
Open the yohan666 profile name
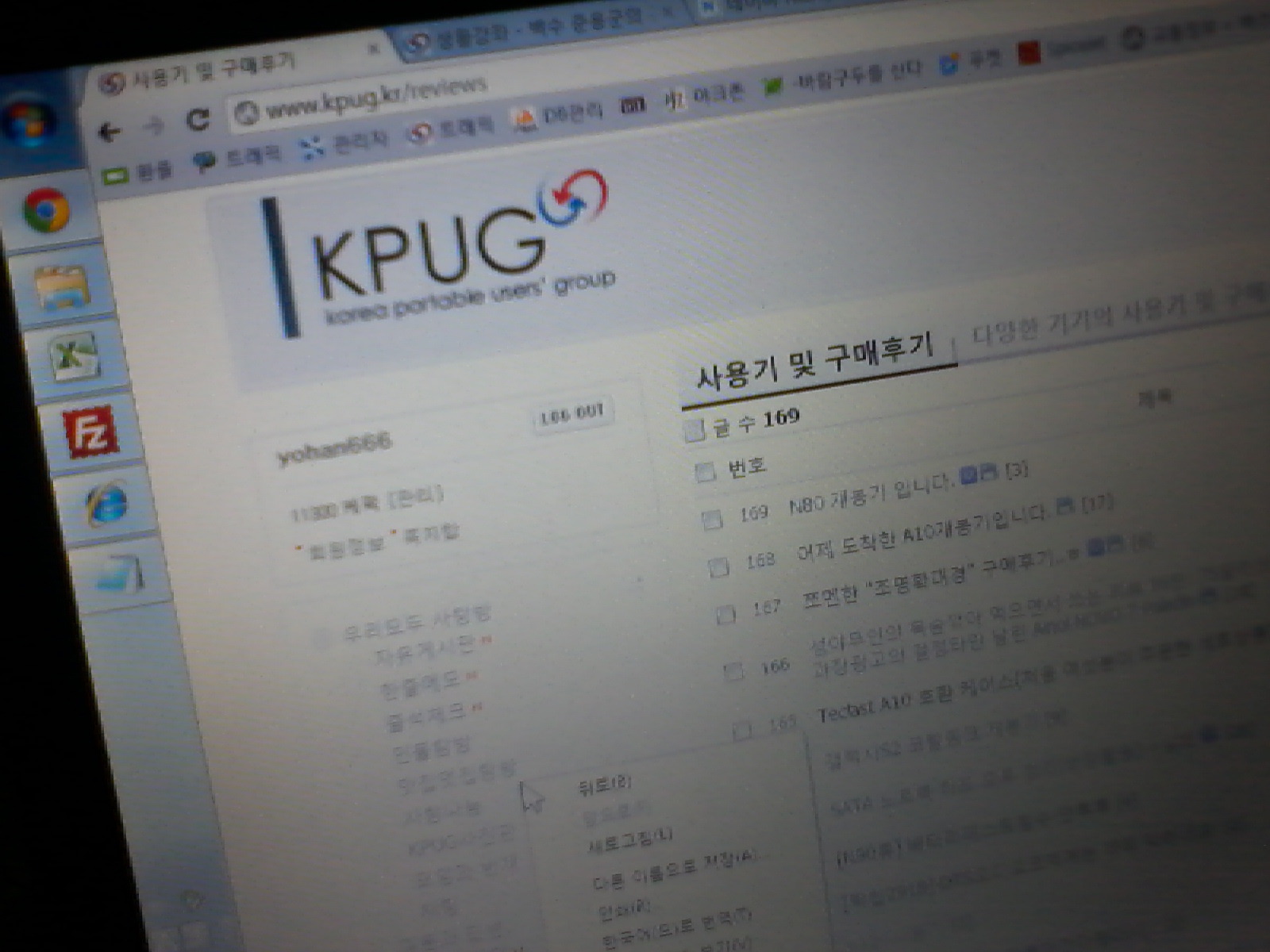pos(334,449)
